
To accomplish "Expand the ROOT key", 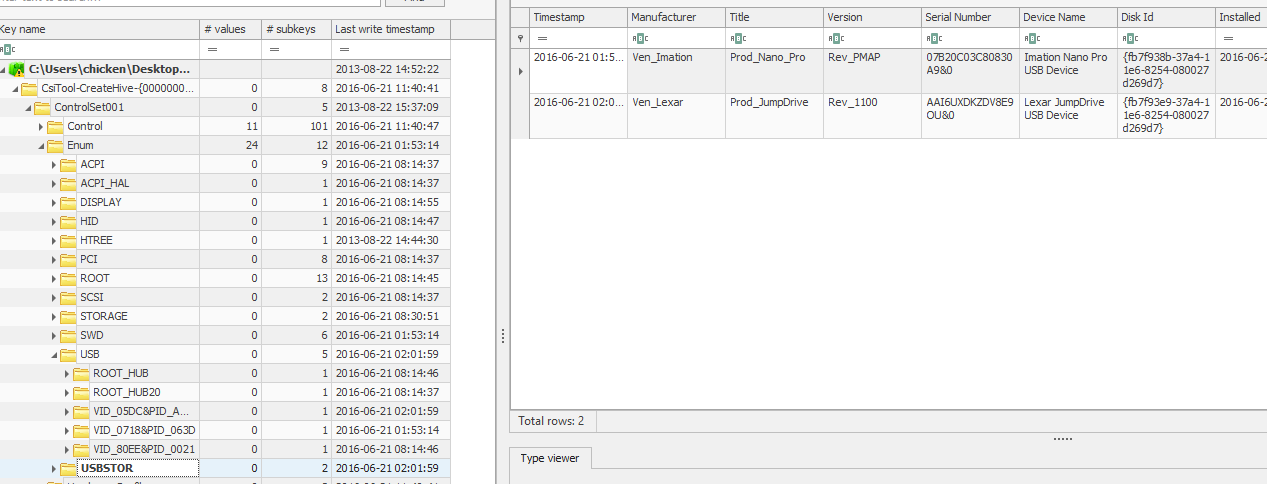I will [x=54, y=279].
